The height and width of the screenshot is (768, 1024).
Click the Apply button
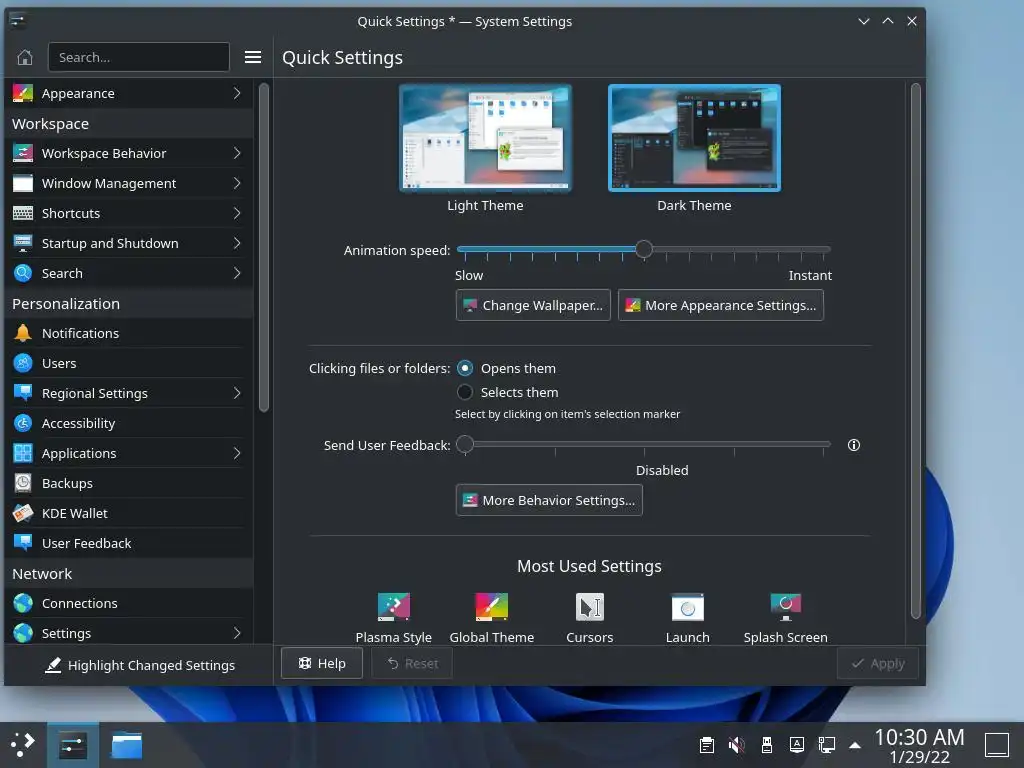tap(878, 664)
